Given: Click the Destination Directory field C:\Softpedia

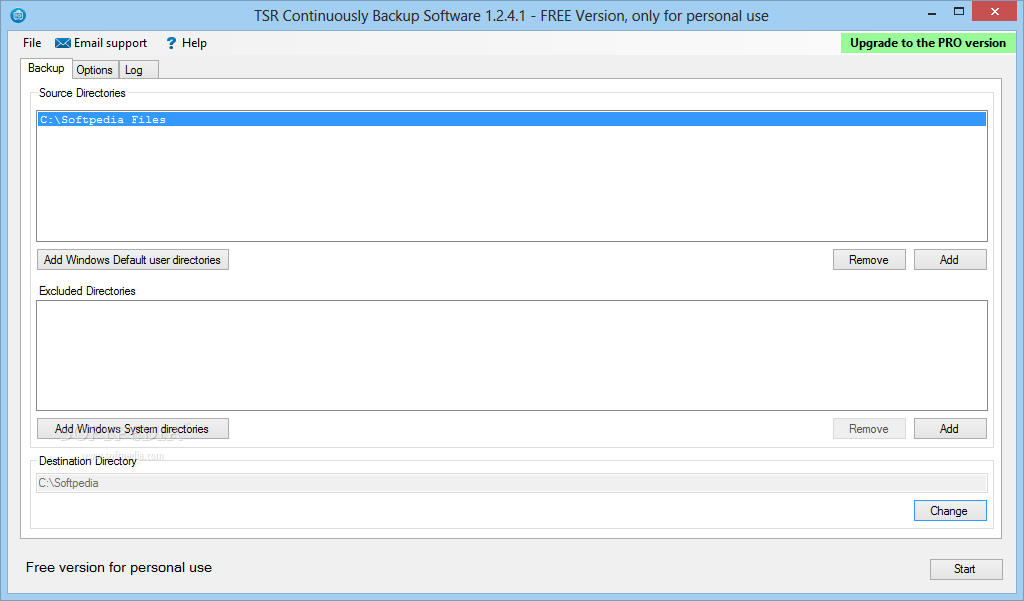Looking at the screenshot, I should (x=511, y=483).
